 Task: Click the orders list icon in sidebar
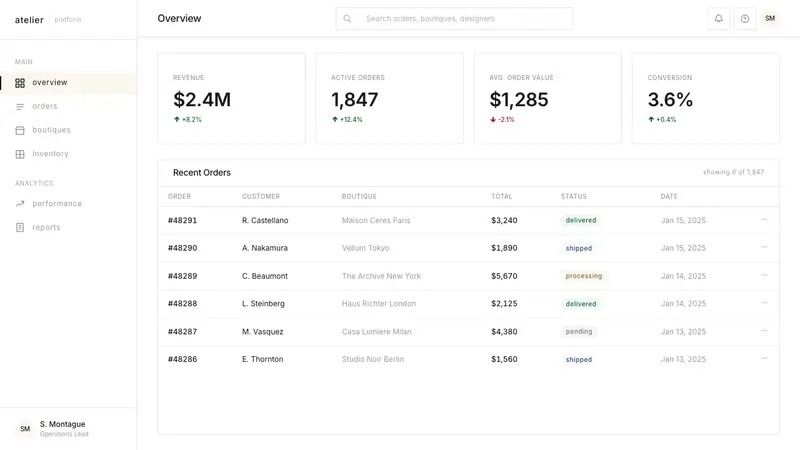20,107
